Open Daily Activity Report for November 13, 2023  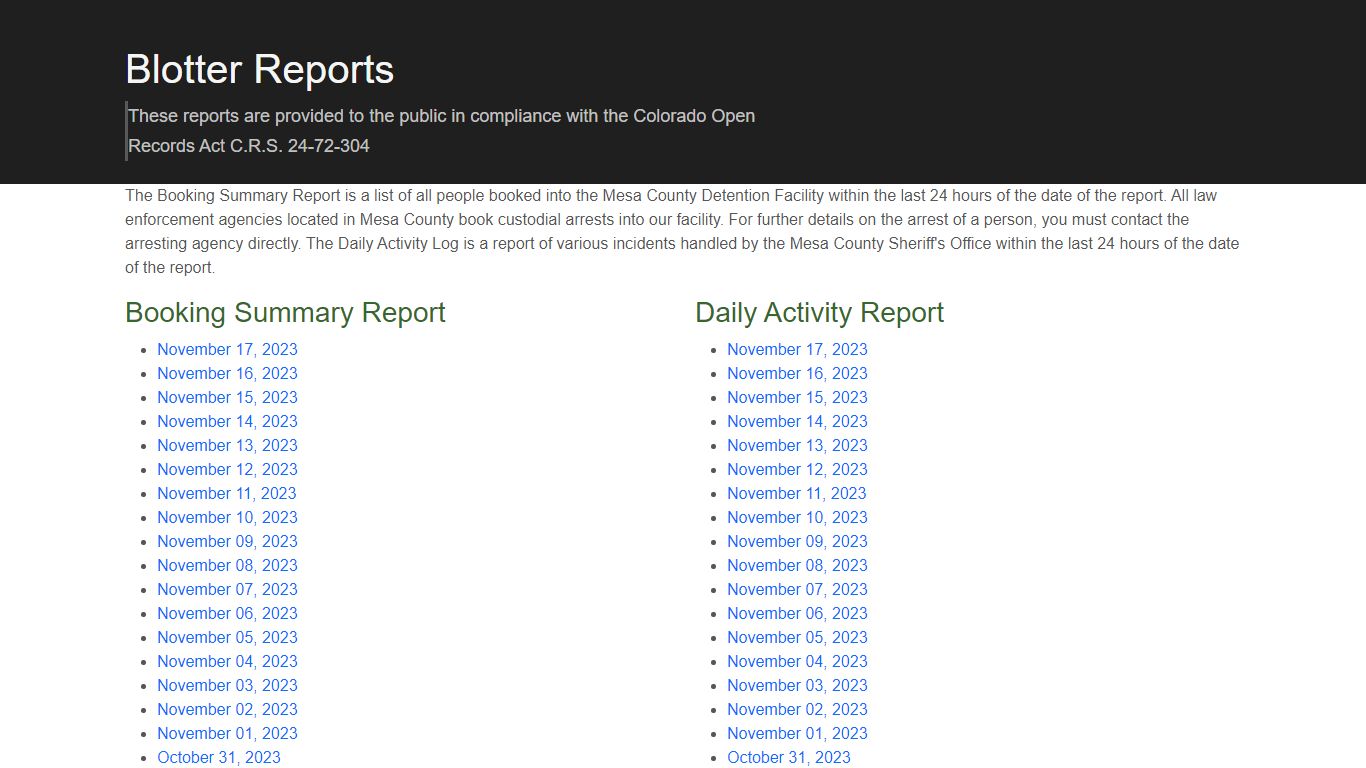[797, 445]
